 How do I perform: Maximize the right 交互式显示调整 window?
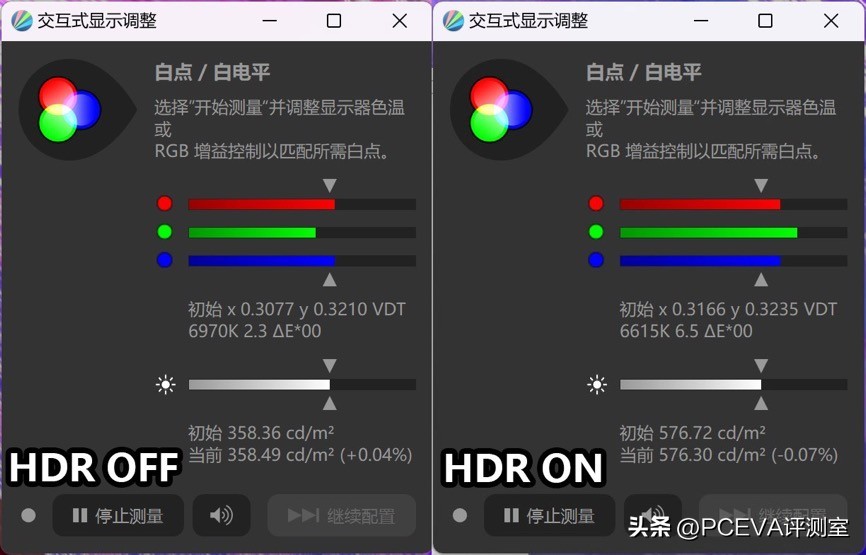coord(765,21)
